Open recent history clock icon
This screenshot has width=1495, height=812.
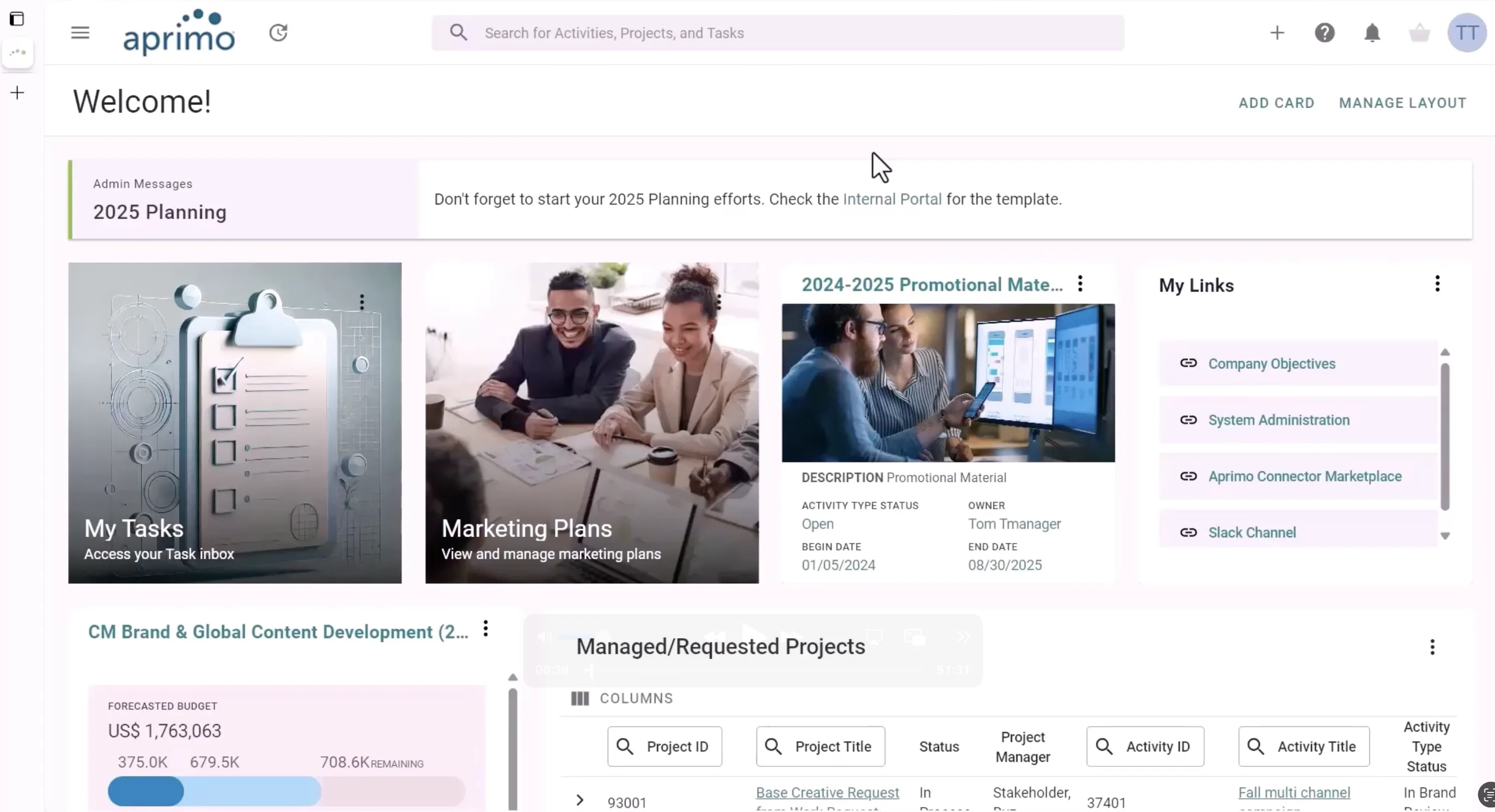(278, 33)
